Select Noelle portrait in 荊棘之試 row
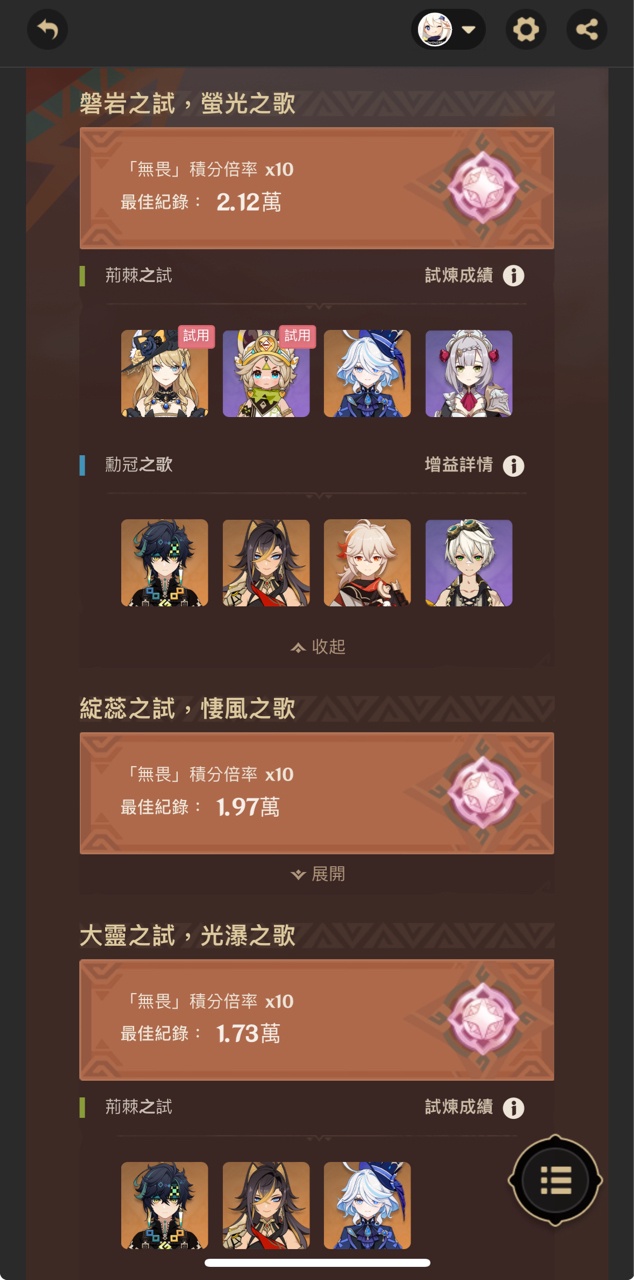 point(469,373)
